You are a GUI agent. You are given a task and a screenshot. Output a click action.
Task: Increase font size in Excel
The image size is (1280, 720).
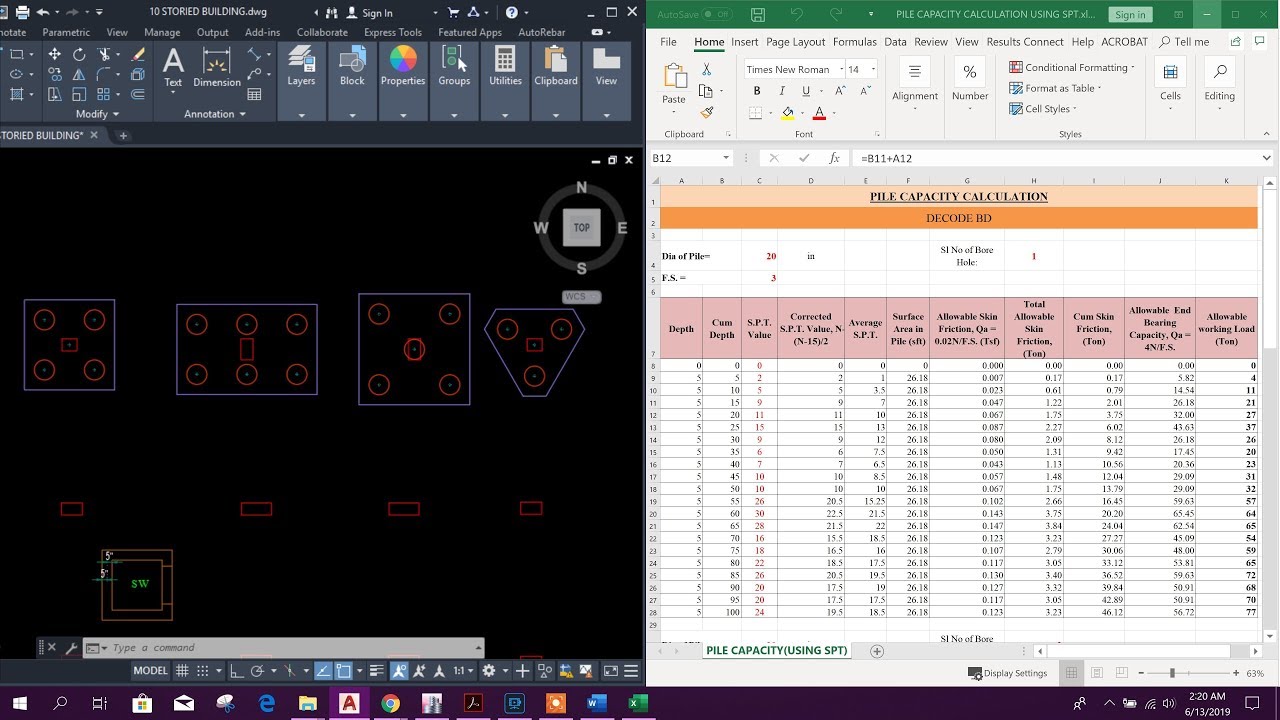point(841,91)
